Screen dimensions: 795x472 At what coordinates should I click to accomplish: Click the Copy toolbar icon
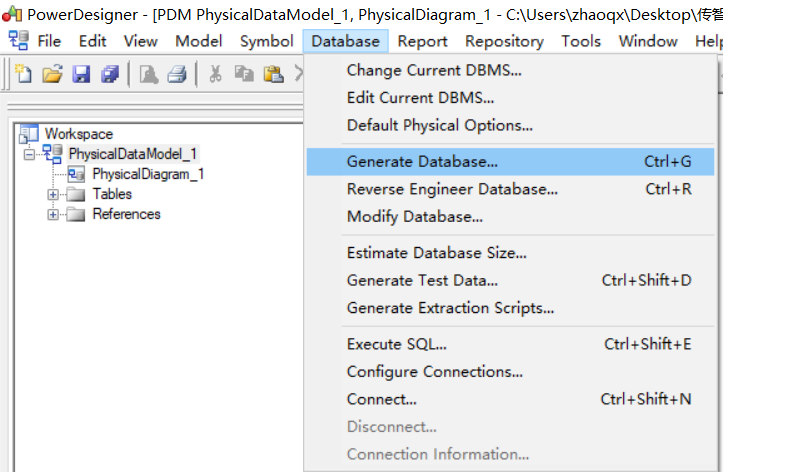244,74
